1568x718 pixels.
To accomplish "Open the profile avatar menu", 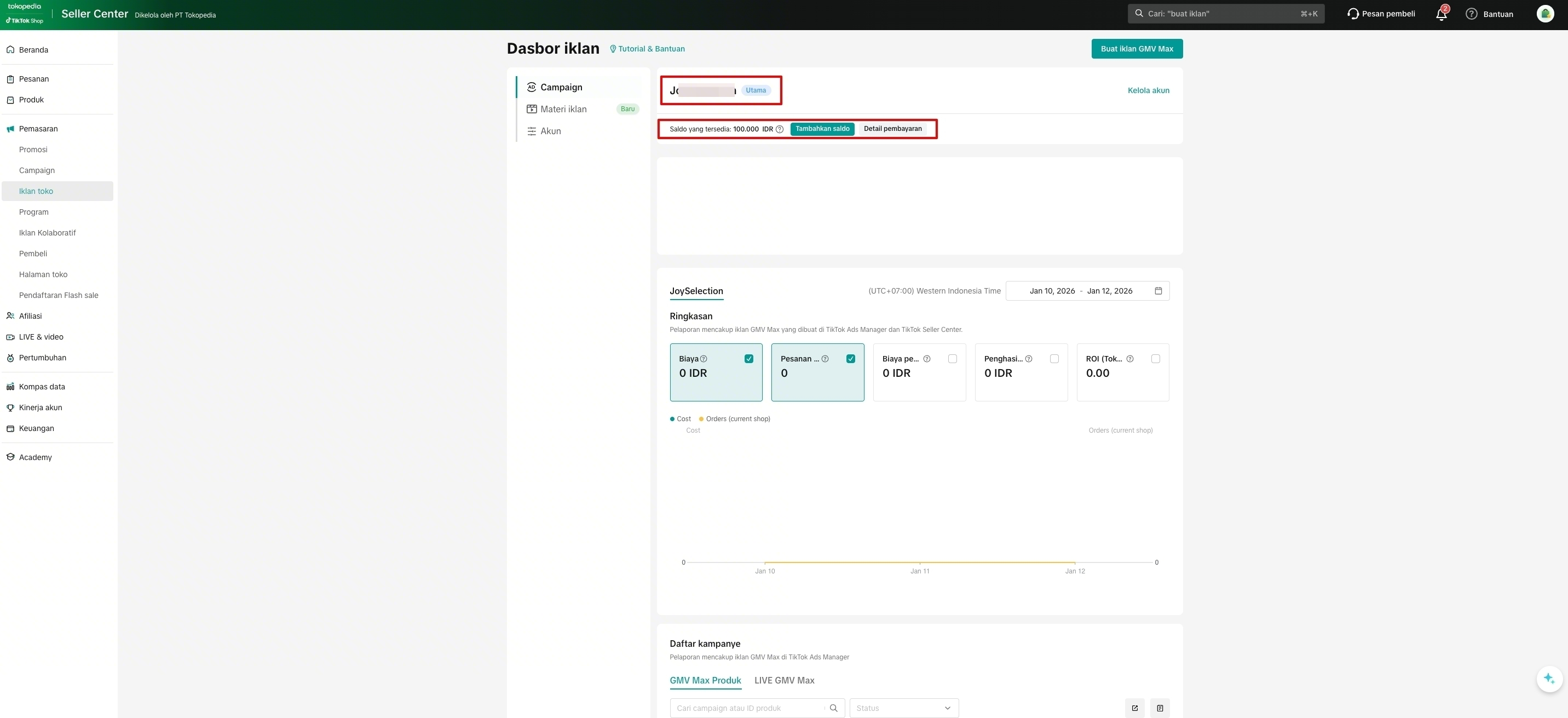I will tap(1546, 13).
